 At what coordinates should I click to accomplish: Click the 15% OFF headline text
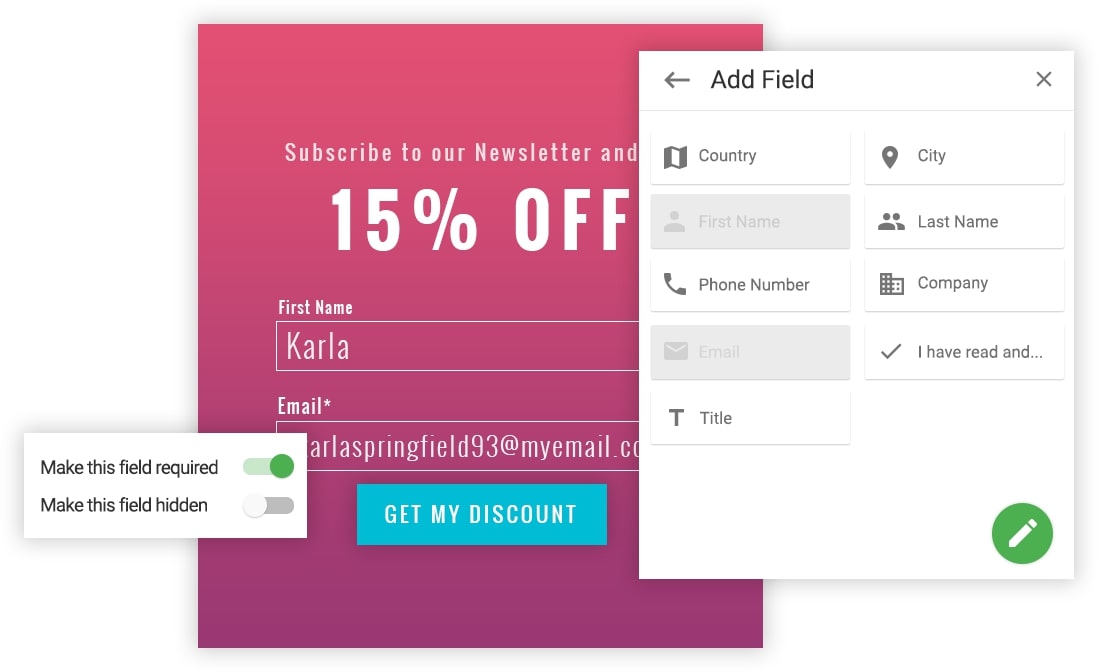coord(481,219)
